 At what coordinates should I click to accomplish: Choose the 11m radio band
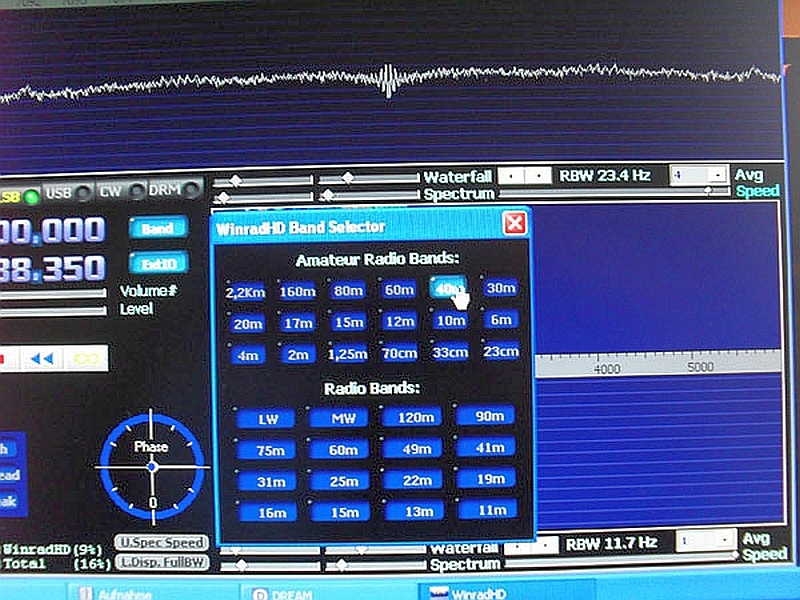(x=490, y=509)
